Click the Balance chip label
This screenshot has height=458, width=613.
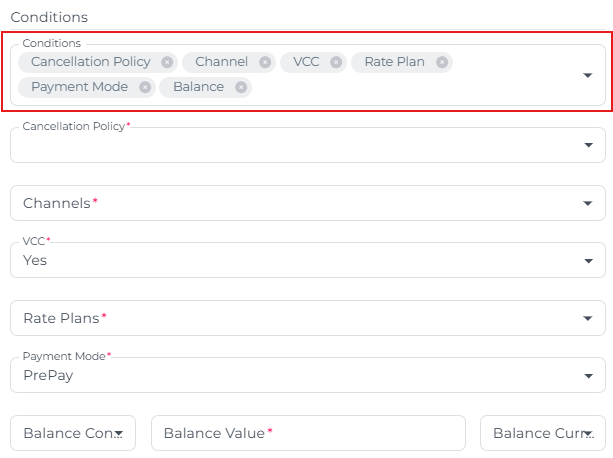point(198,87)
